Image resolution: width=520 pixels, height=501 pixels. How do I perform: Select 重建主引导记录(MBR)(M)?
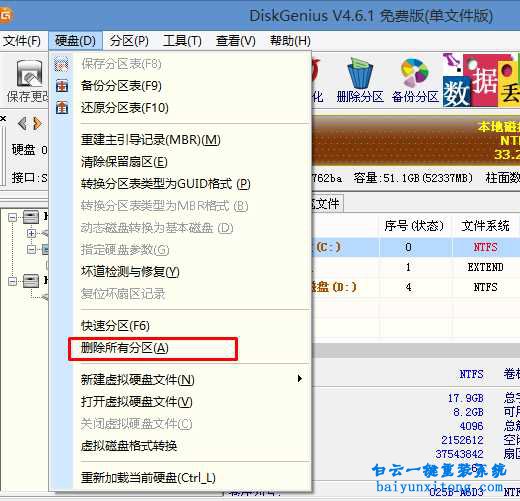151,140
